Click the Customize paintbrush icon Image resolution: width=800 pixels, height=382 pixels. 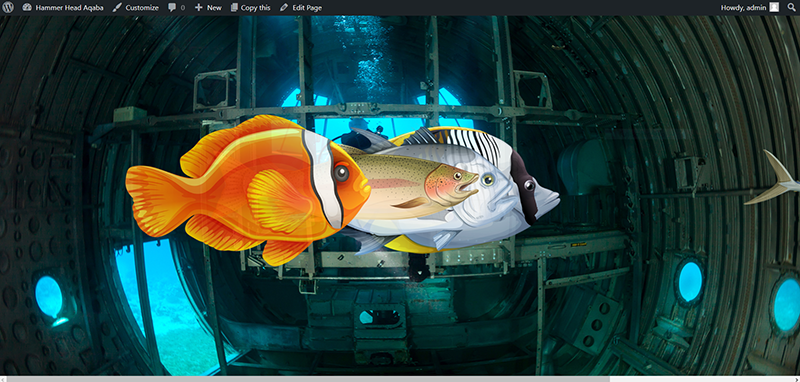point(117,8)
